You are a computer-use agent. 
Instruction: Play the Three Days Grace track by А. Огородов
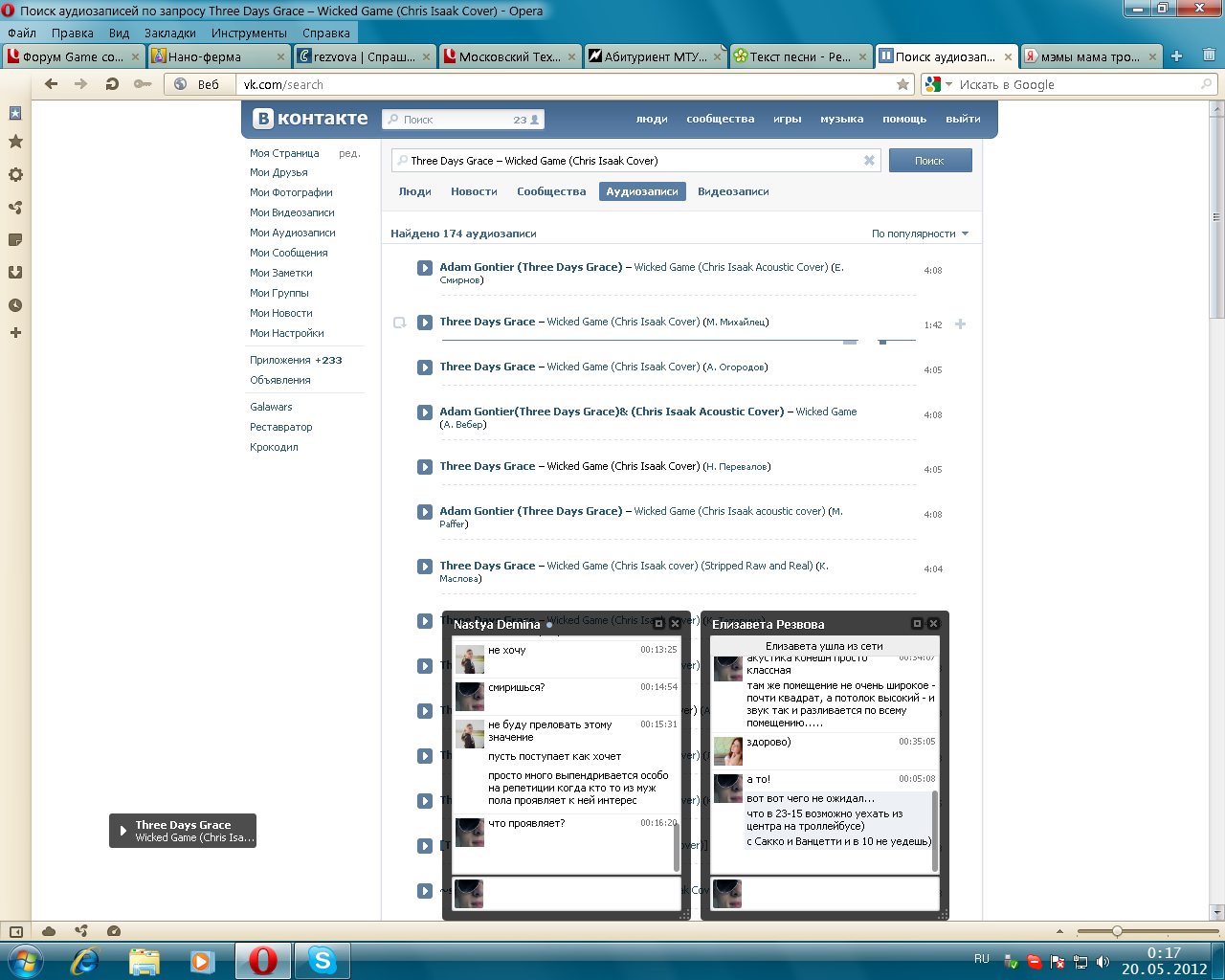tap(425, 367)
